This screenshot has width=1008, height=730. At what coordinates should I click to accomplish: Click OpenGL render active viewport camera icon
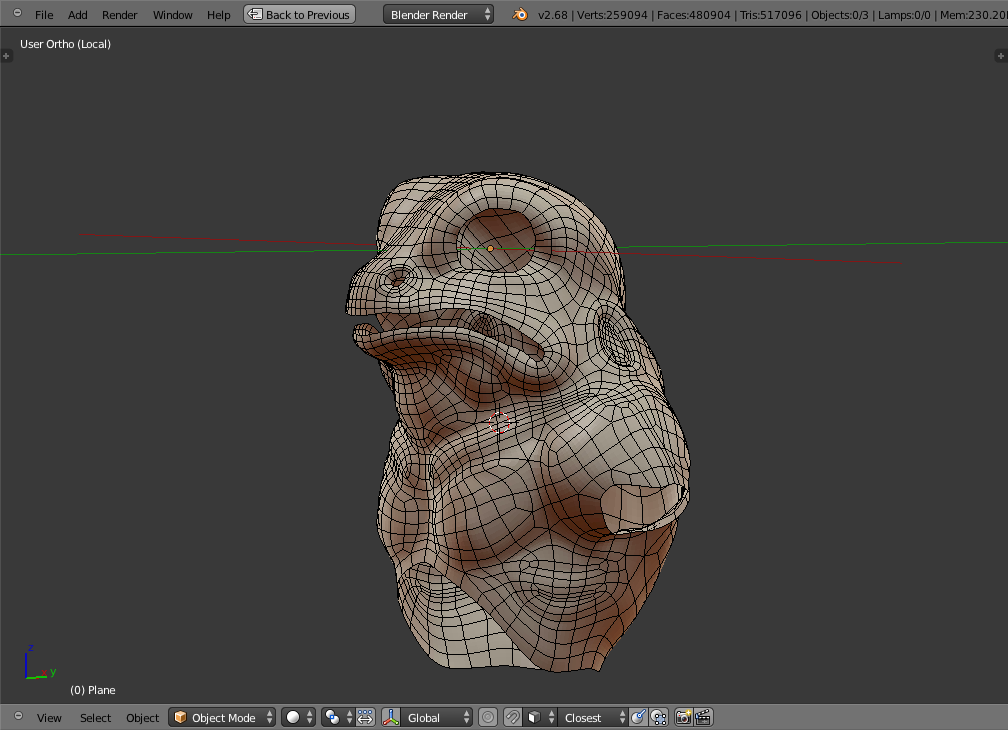point(684,717)
